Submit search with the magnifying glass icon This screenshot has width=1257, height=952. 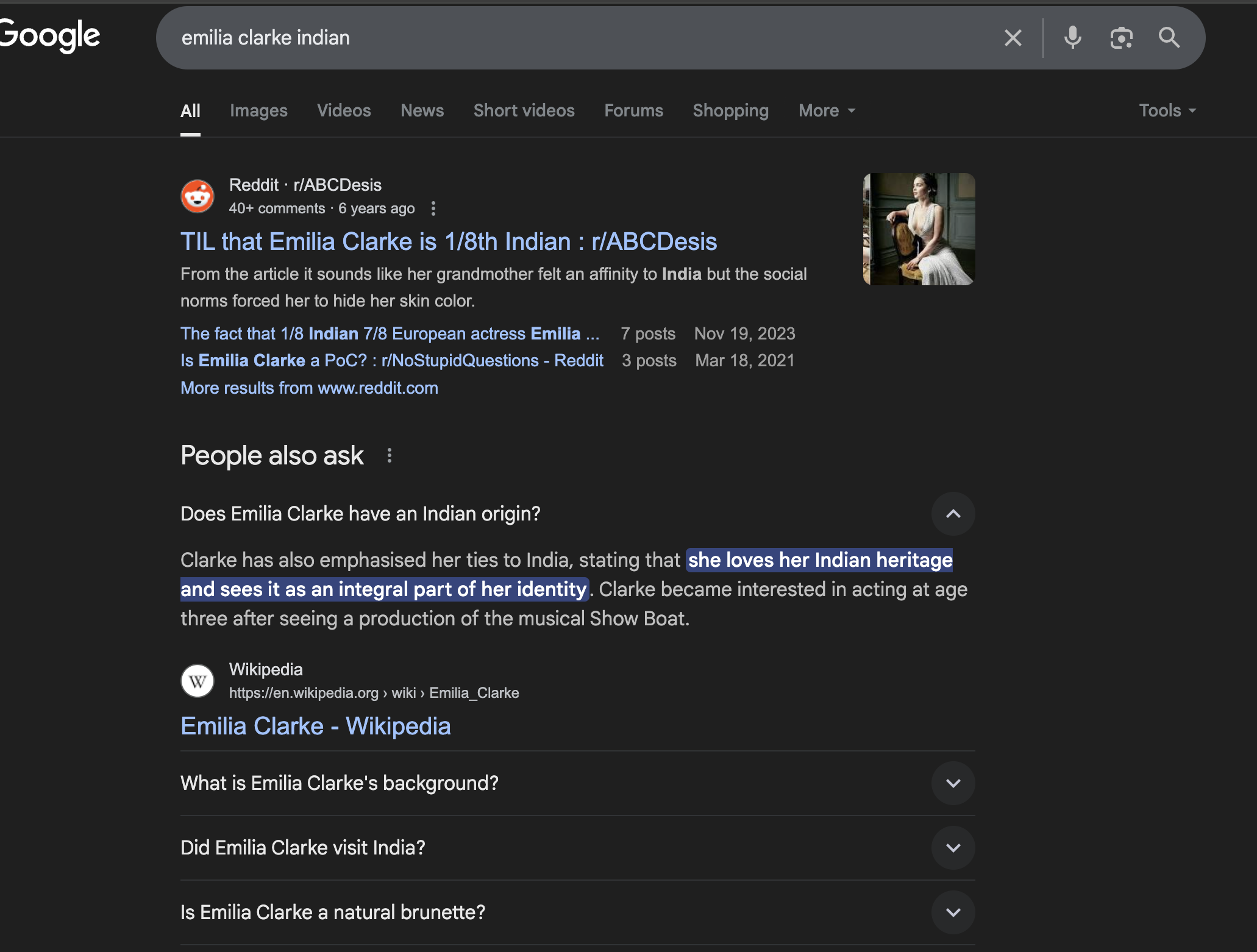(1169, 38)
